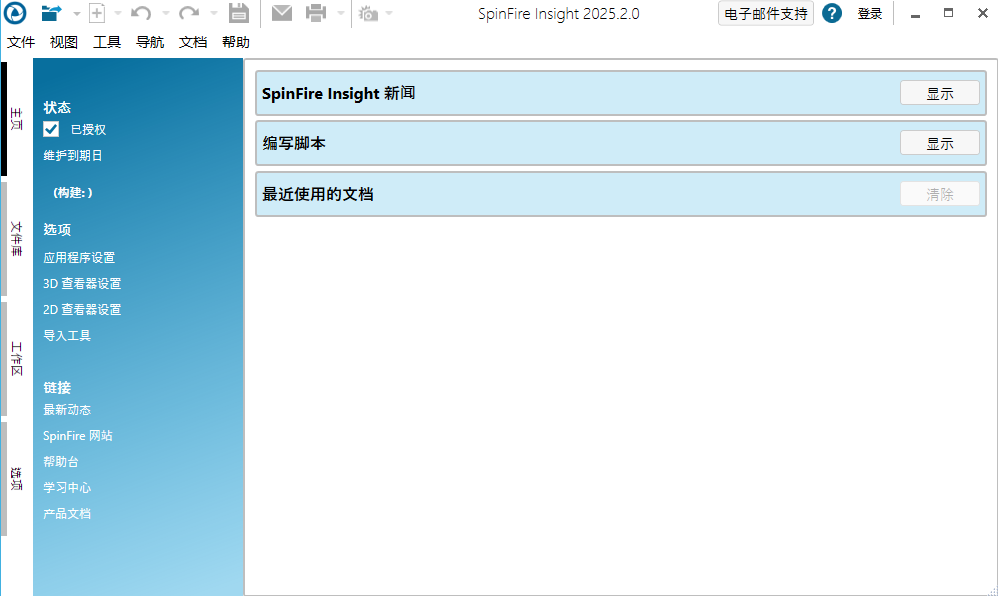
Task: Click the 编写脚本 header
Action: click(294, 143)
